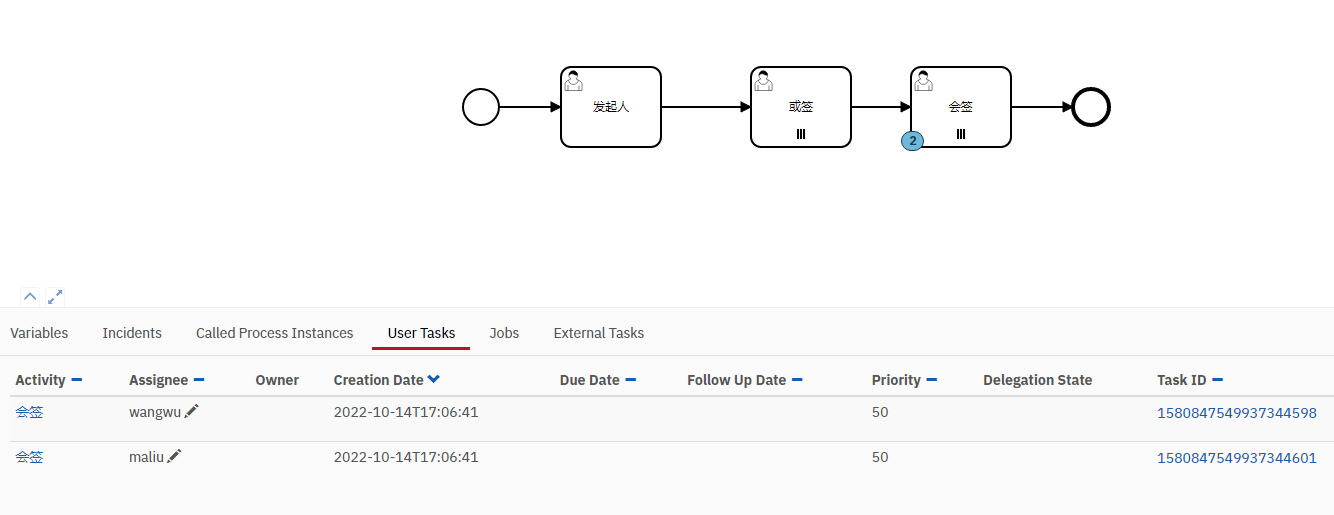The width and height of the screenshot is (1334, 515).
Task: Open the 会签 activity link for wangwu
Action: pos(29,412)
